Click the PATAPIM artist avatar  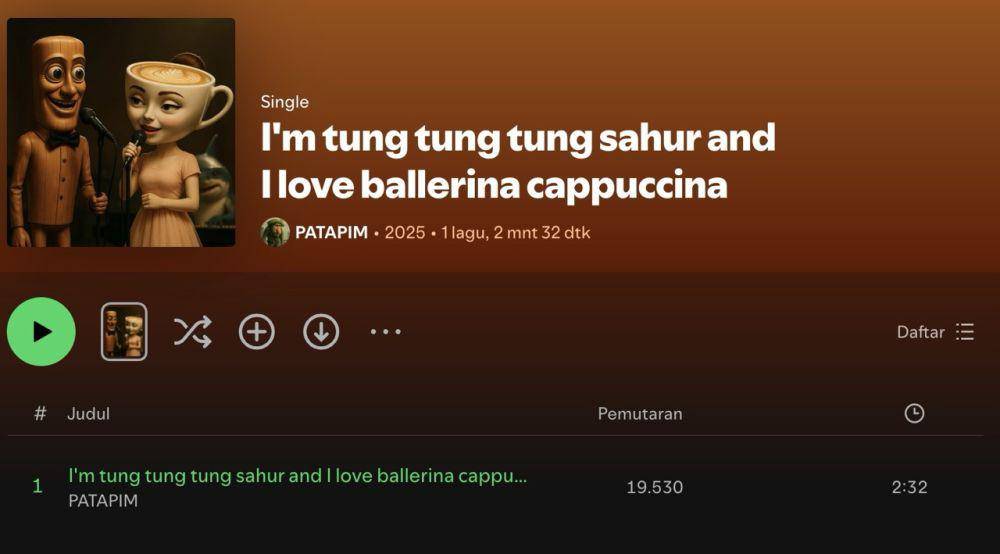pyautogui.click(x=275, y=232)
